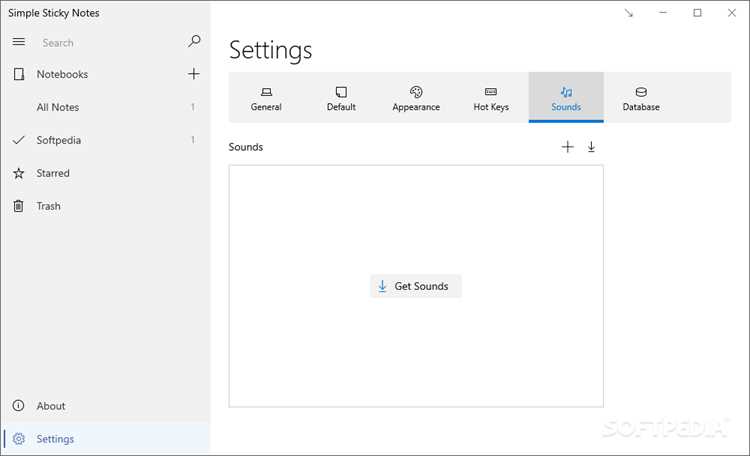Close the Simple Sticky Notes window
Screen dimensions: 750x456
click(732, 13)
